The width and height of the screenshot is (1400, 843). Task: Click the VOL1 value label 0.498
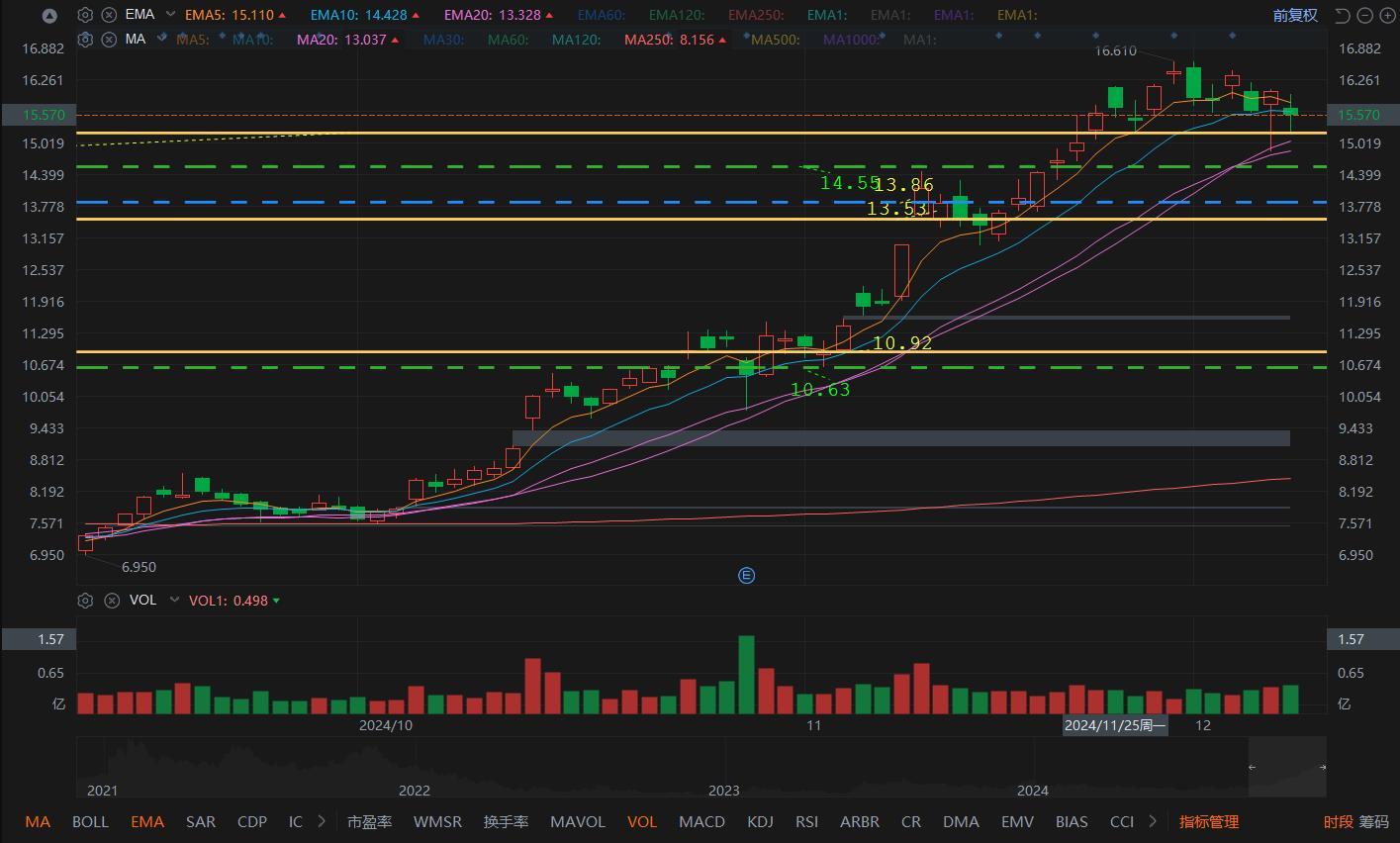[x=250, y=601]
